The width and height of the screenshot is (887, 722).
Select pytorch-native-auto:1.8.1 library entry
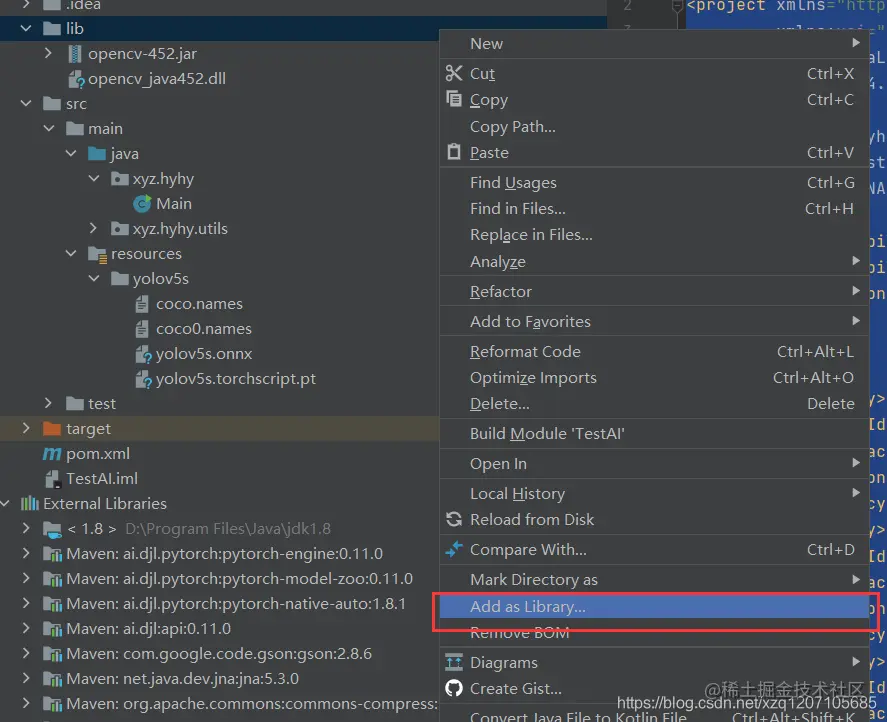tap(236, 604)
